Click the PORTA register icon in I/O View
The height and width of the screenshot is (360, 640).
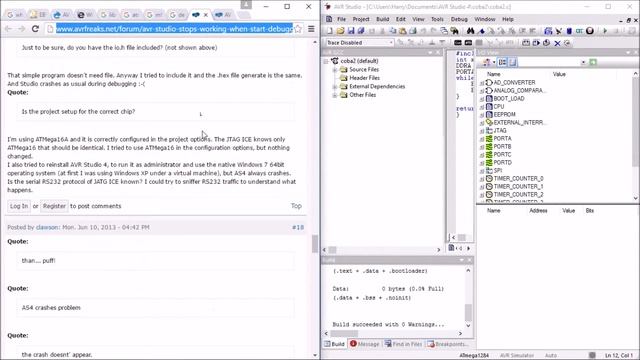tap(489, 138)
